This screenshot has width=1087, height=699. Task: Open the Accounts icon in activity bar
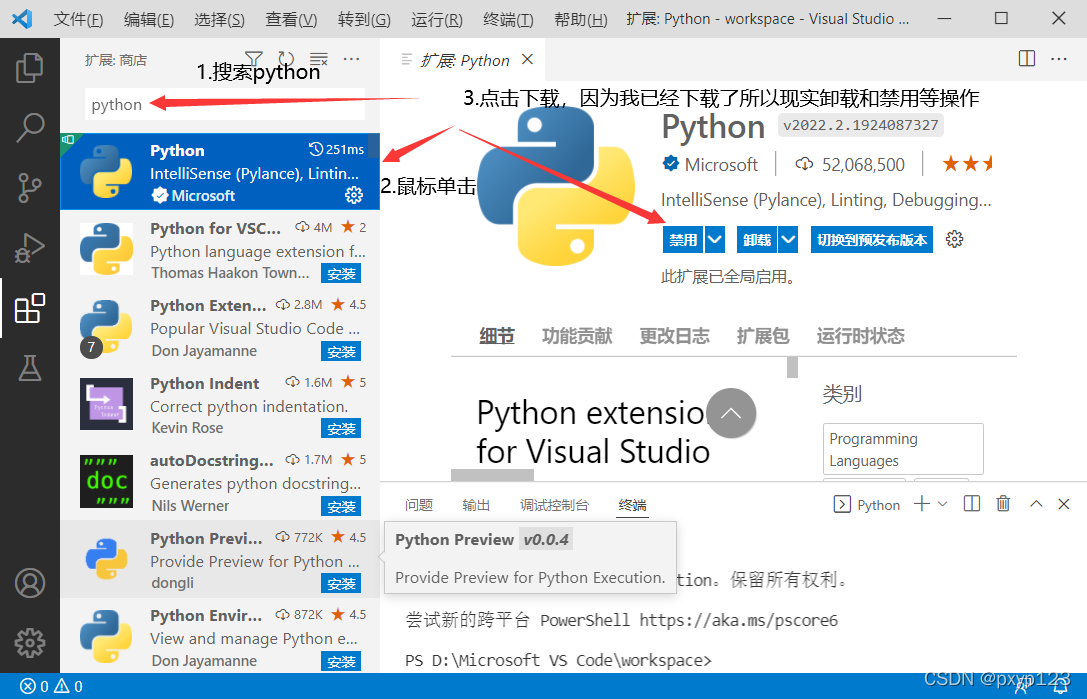click(30, 583)
